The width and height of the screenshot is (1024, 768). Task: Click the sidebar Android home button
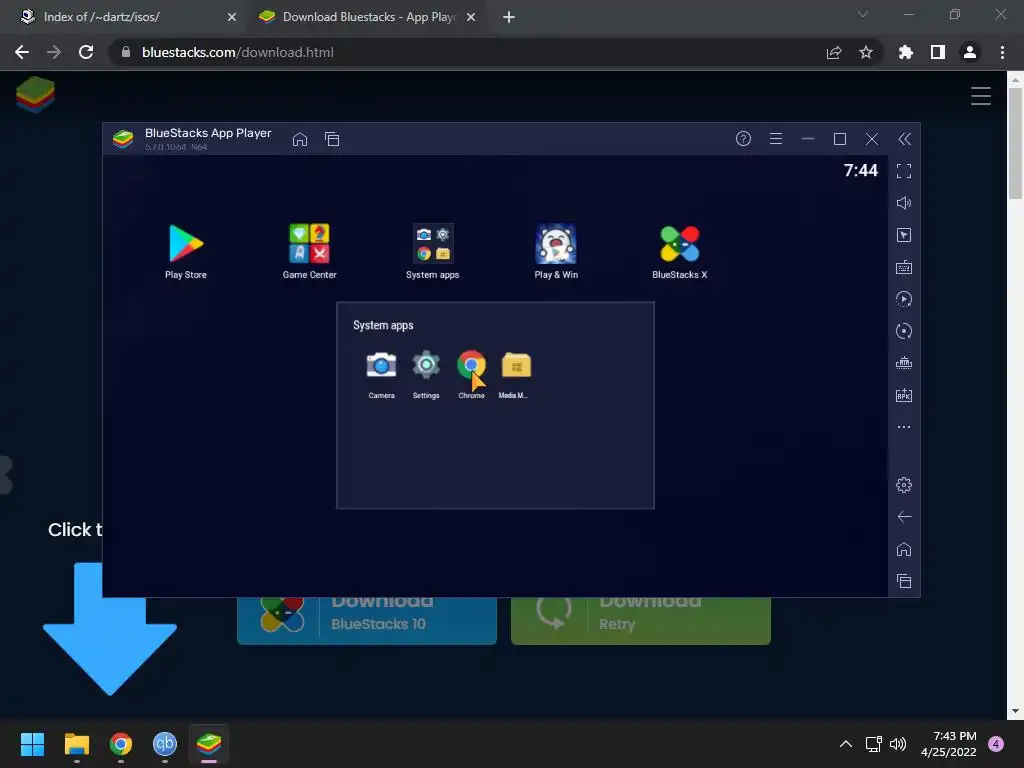[904, 549]
